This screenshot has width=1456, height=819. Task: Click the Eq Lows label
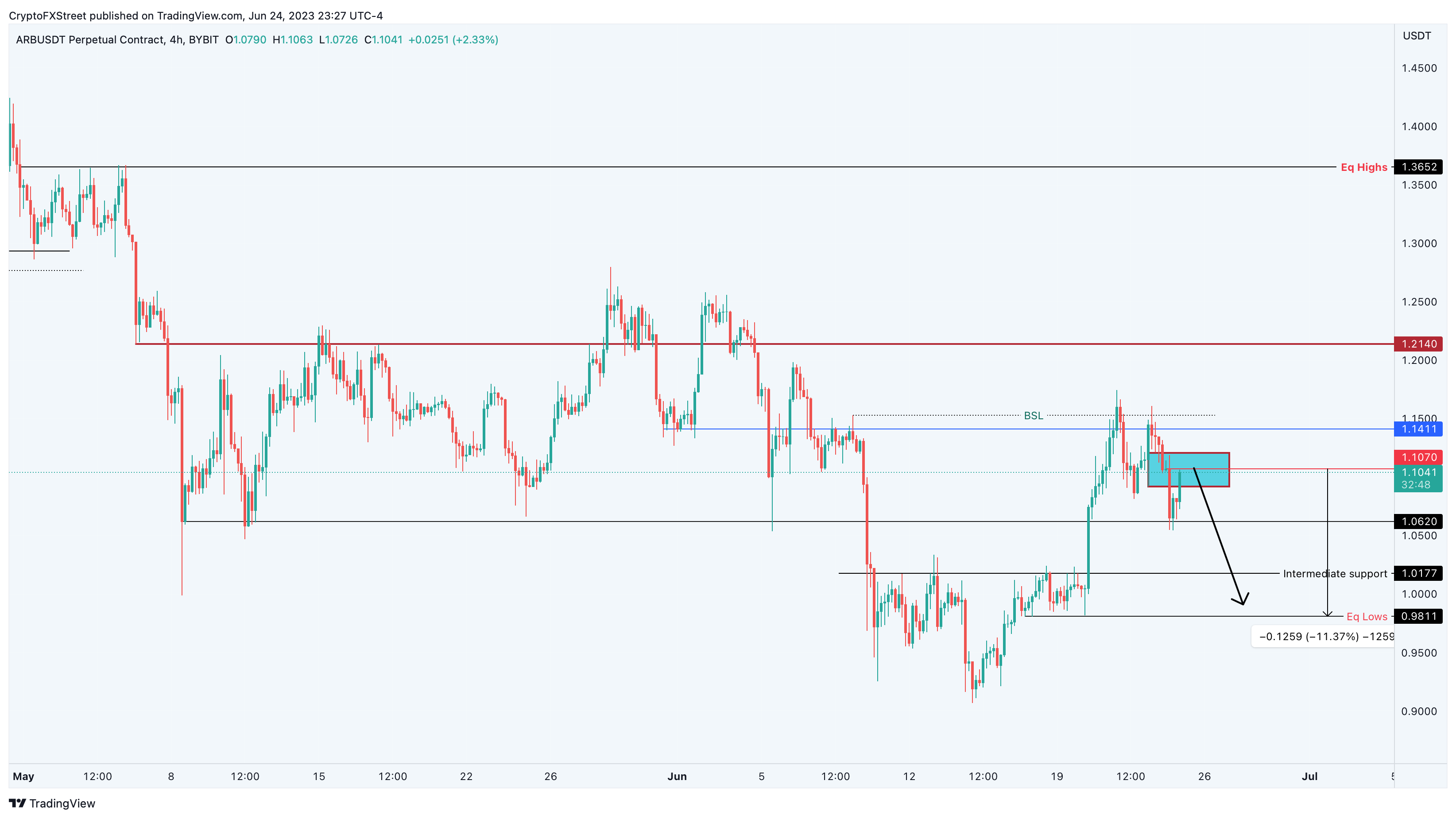[1367, 616]
